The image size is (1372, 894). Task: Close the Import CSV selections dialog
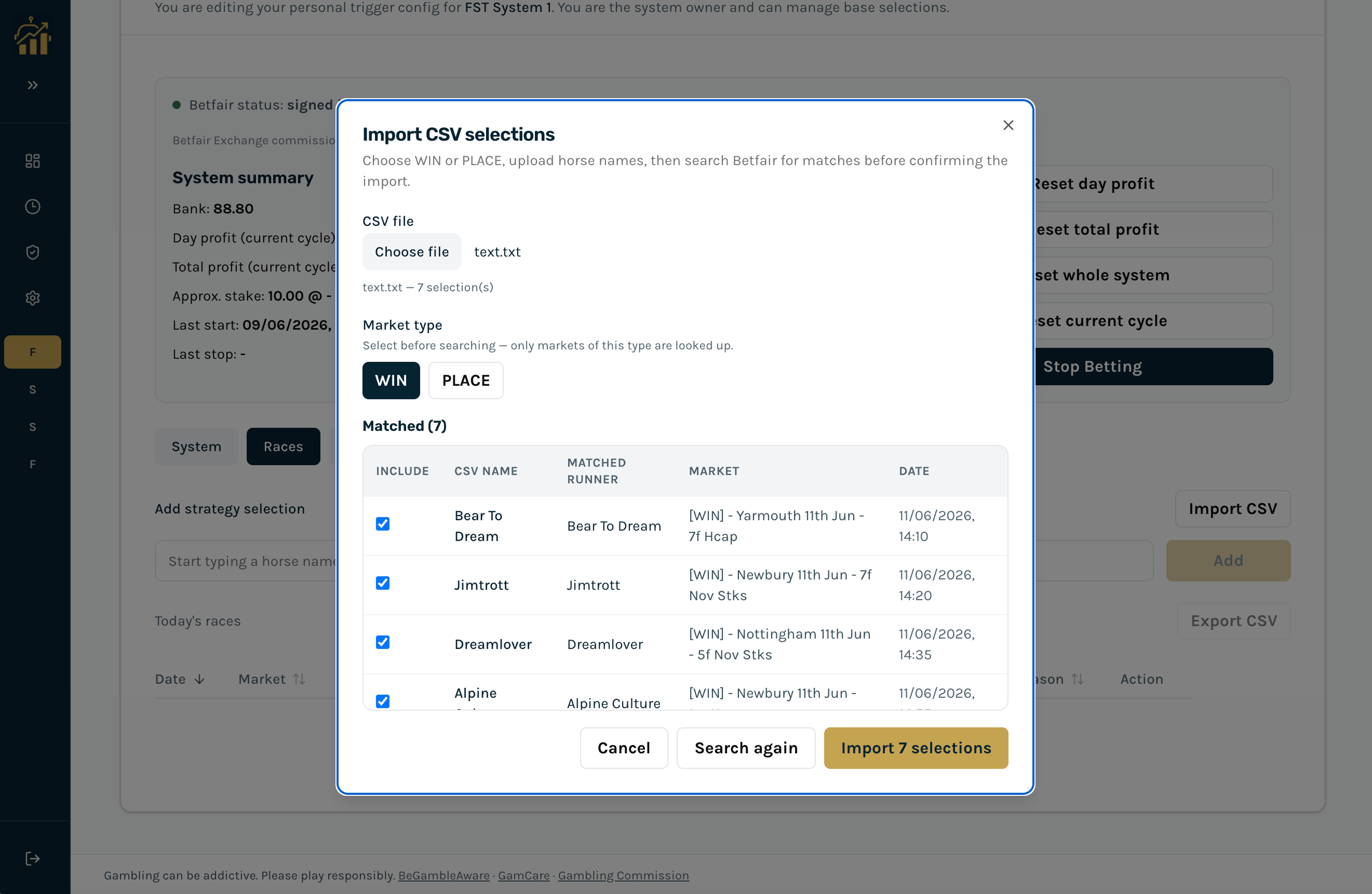tap(1008, 125)
